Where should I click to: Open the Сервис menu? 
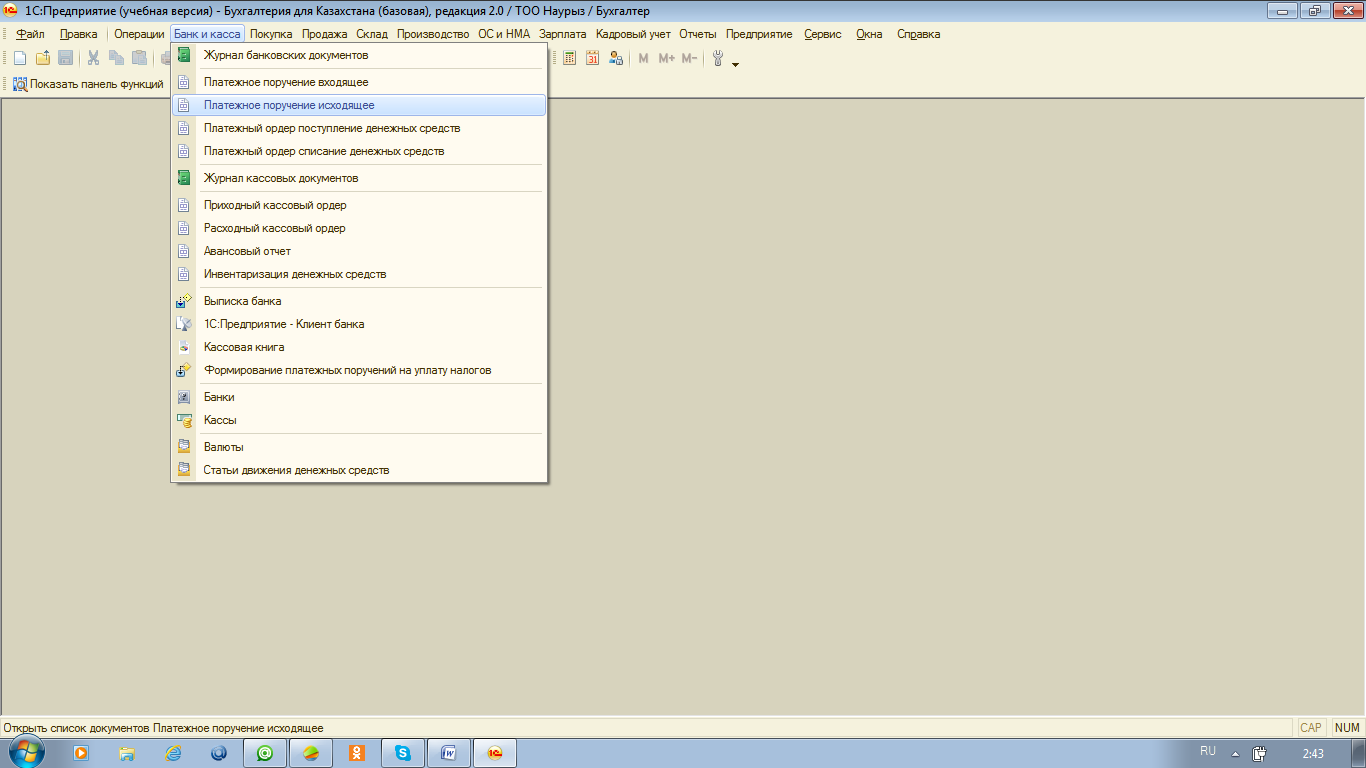point(823,34)
